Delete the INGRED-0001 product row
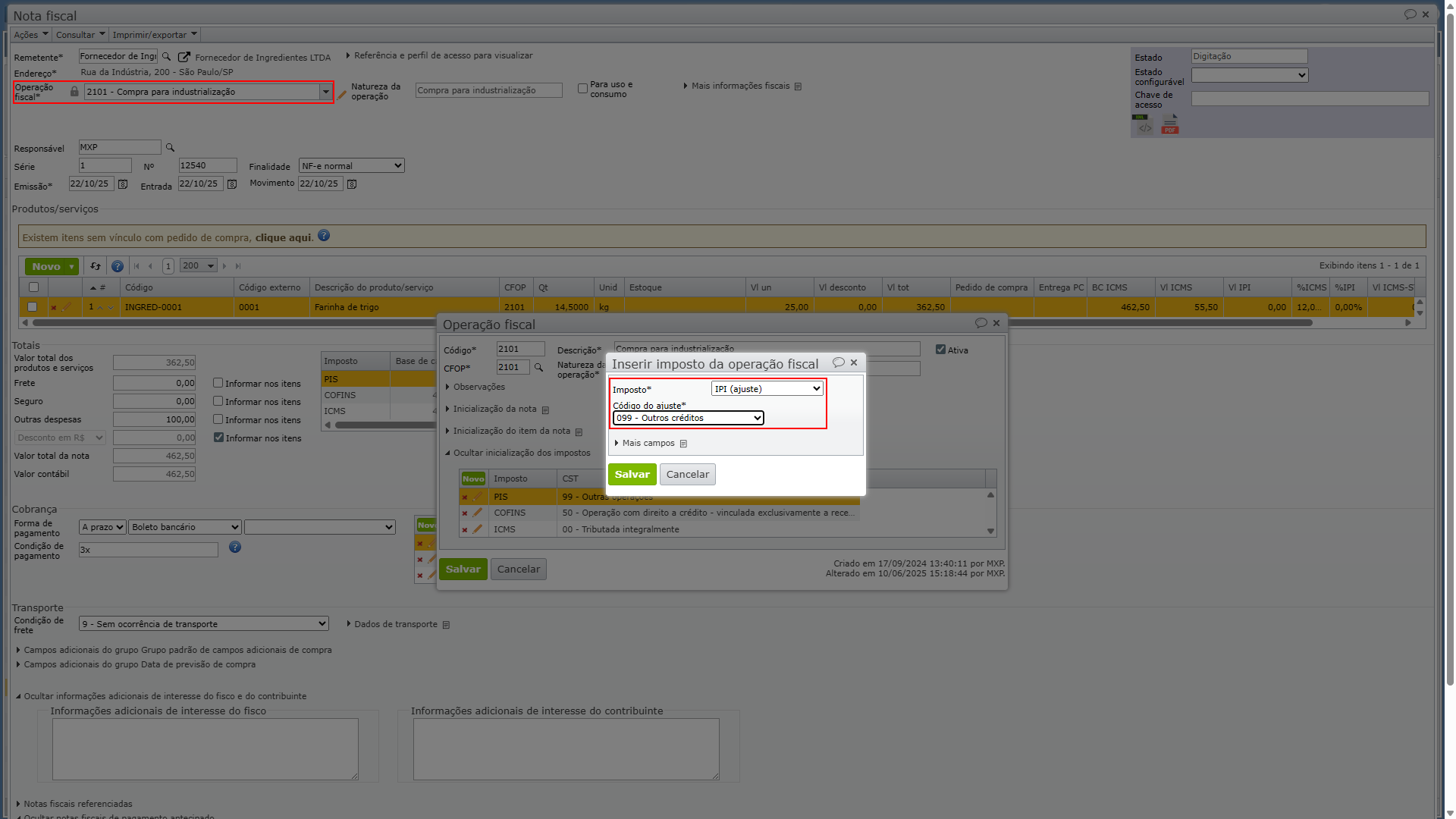Image resolution: width=1456 pixels, height=819 pixels. point(54,308)
